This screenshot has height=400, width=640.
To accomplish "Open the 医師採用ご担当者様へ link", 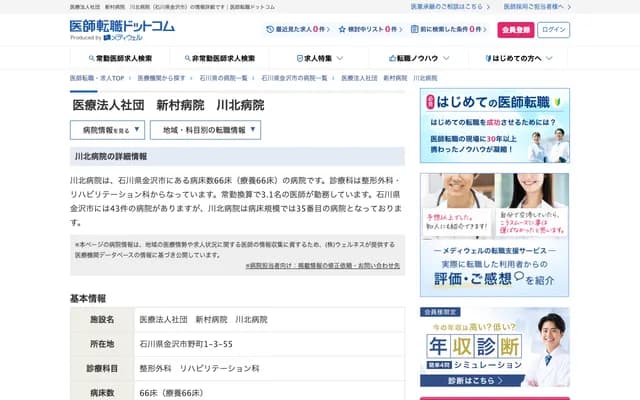I will 537,7.
